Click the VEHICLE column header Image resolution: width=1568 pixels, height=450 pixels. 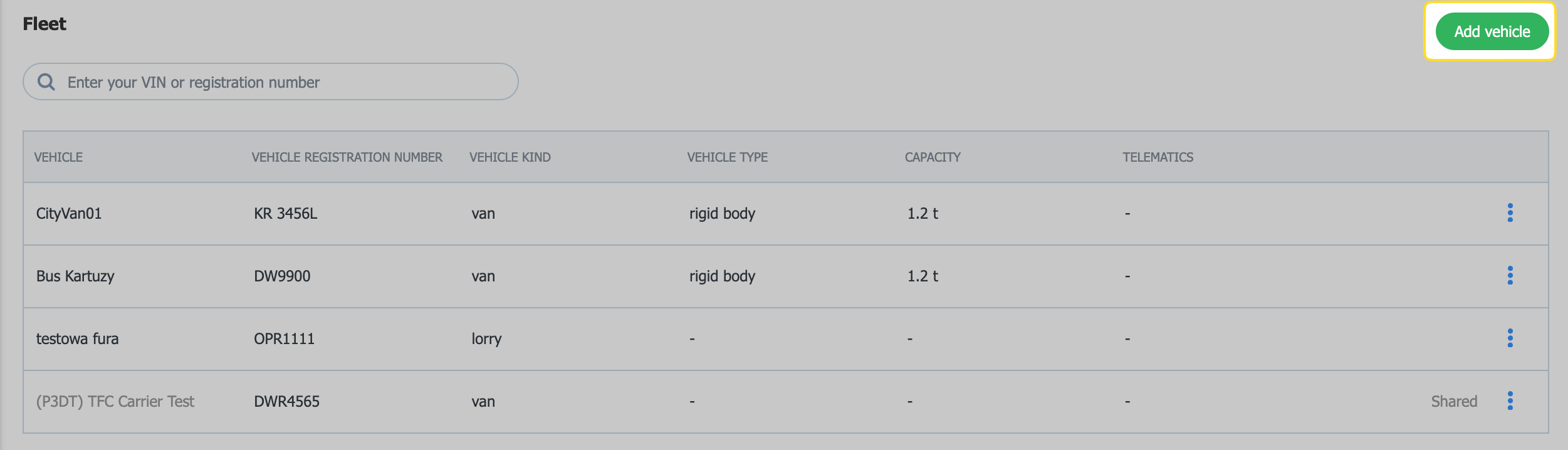coord(58,157)
